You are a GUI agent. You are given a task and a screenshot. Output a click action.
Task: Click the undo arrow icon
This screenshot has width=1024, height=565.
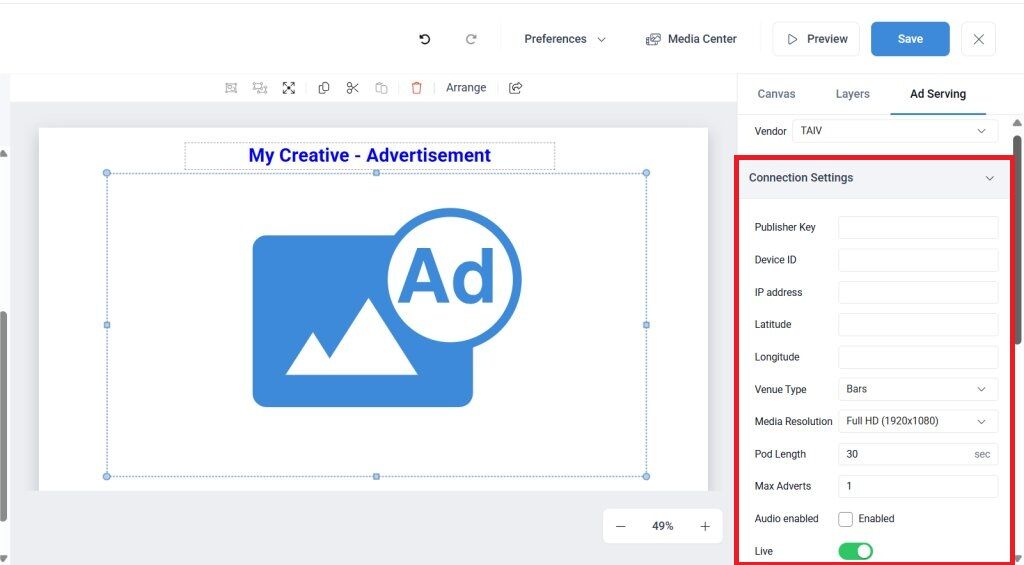pyautogui.click(x=424, y=39)
